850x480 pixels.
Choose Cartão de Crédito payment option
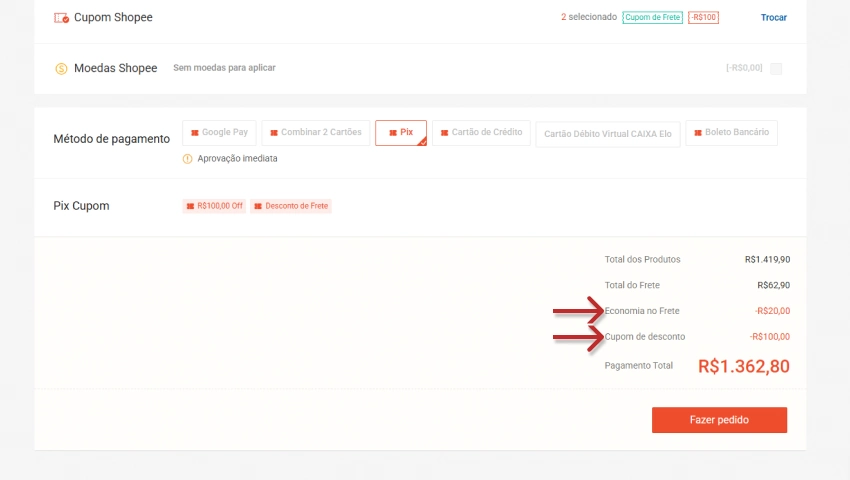click(481, 133)
